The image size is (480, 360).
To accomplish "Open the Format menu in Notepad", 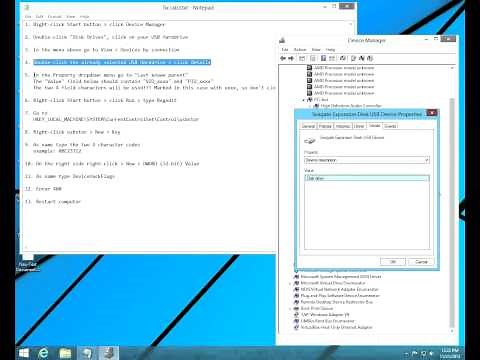I will click(x=55, y=16).
